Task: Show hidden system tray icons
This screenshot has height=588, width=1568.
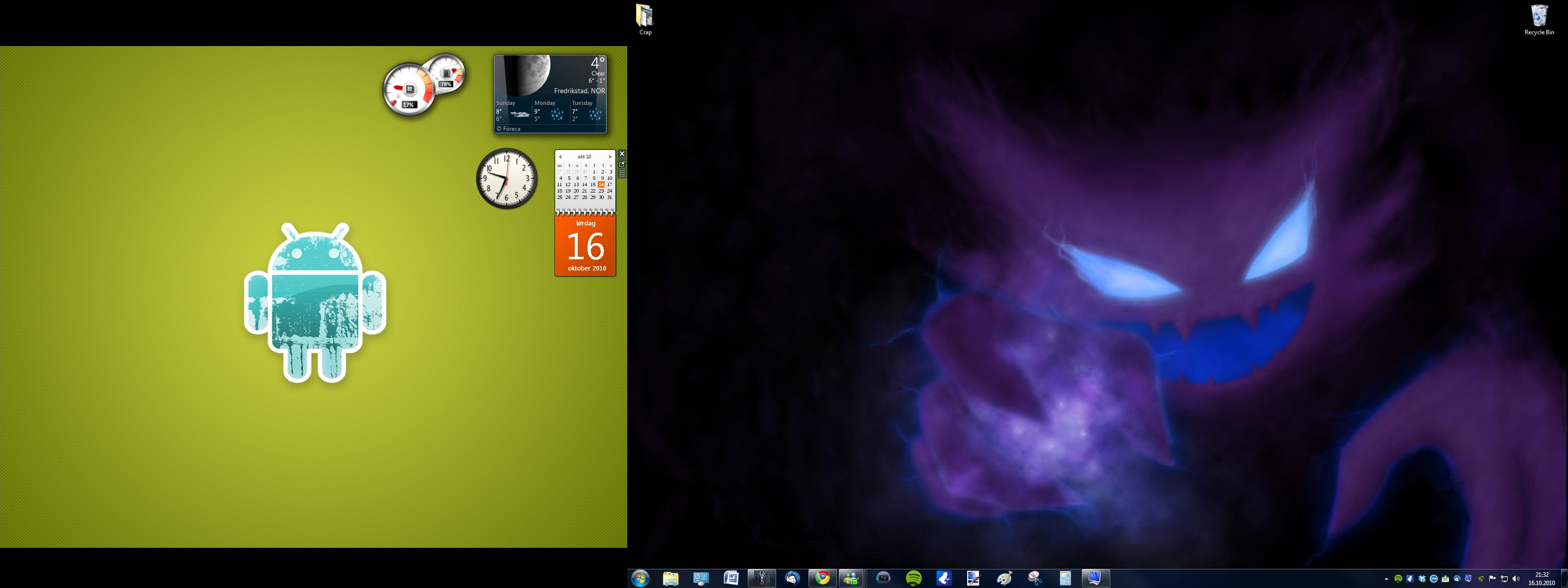Action: pos(1387,579)
